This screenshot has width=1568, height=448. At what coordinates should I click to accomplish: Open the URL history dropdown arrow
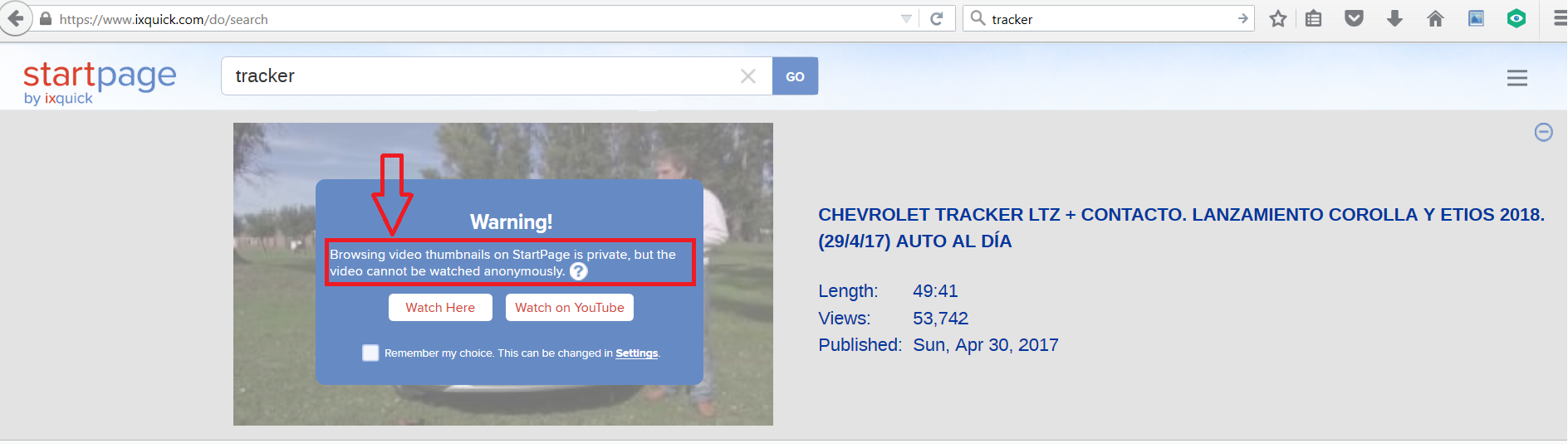pyautogui.click(x=906, y=19)
